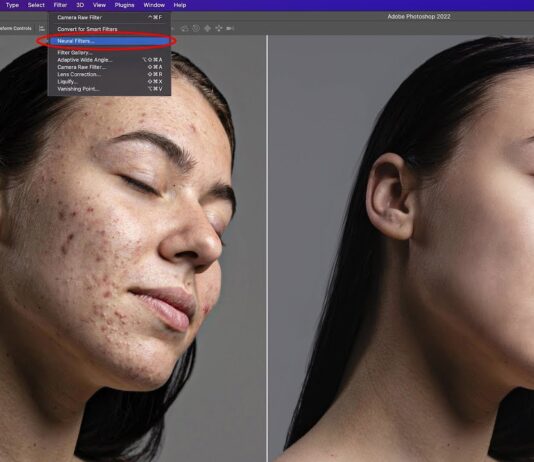Open the Plugins menu

124,5
